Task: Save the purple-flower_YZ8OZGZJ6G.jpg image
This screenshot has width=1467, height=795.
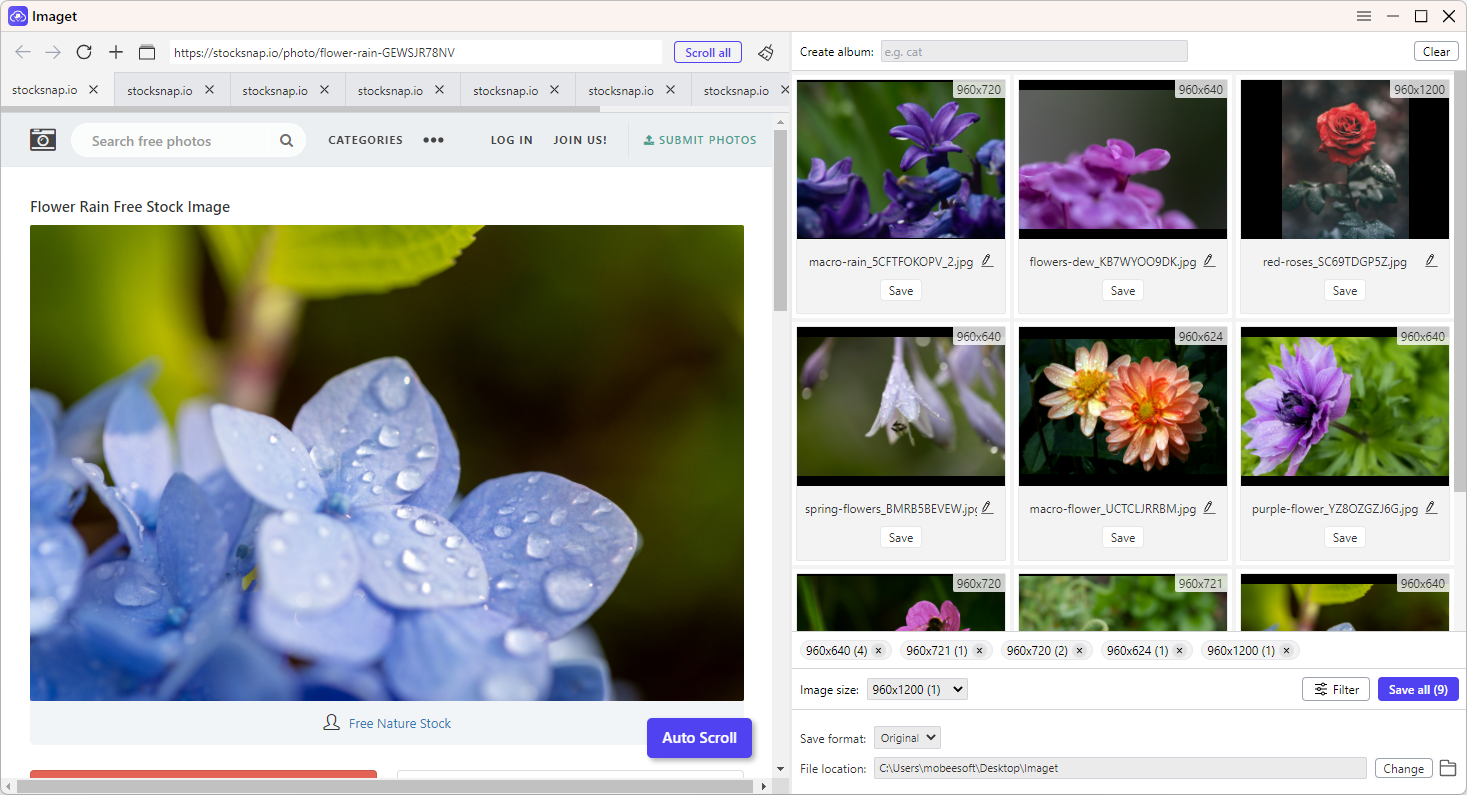Action: [x=1345, y=537]
